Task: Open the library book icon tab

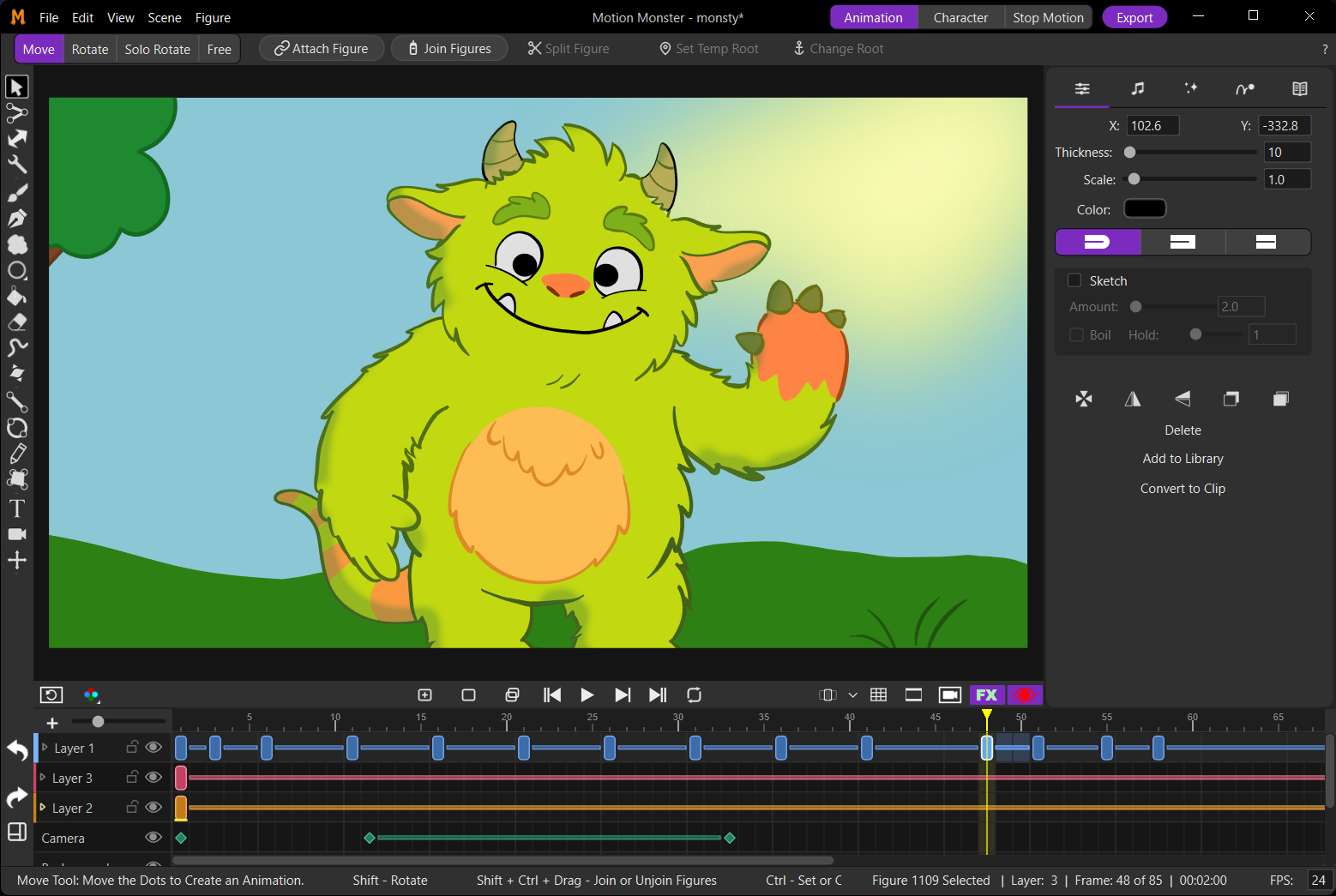Action: (x=1300, y=88)
